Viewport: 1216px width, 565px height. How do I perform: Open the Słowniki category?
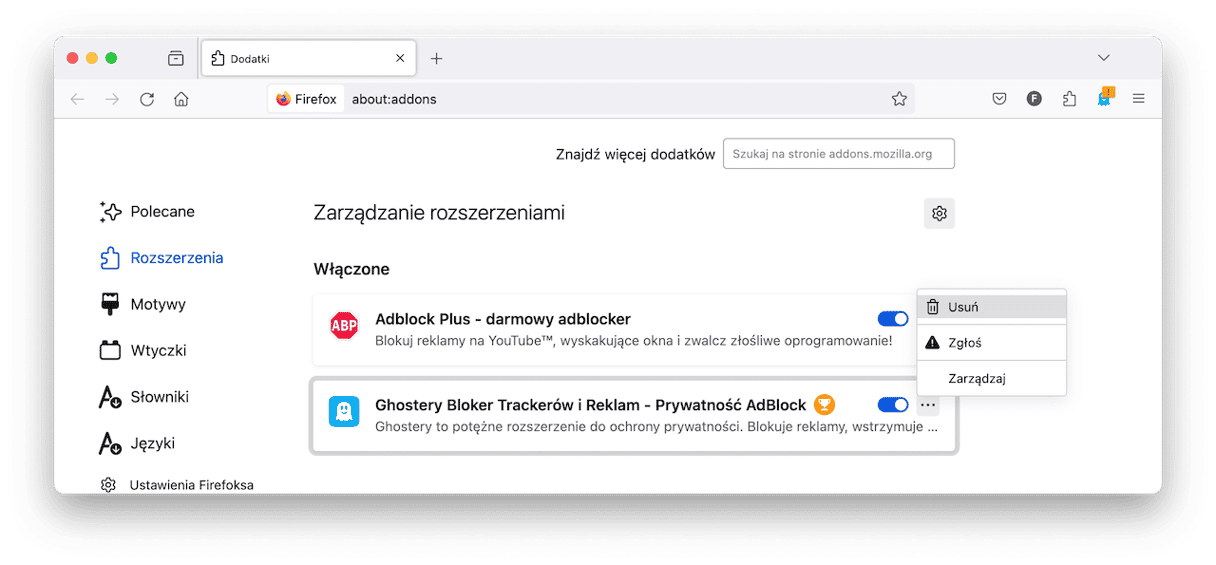(144, 397)
